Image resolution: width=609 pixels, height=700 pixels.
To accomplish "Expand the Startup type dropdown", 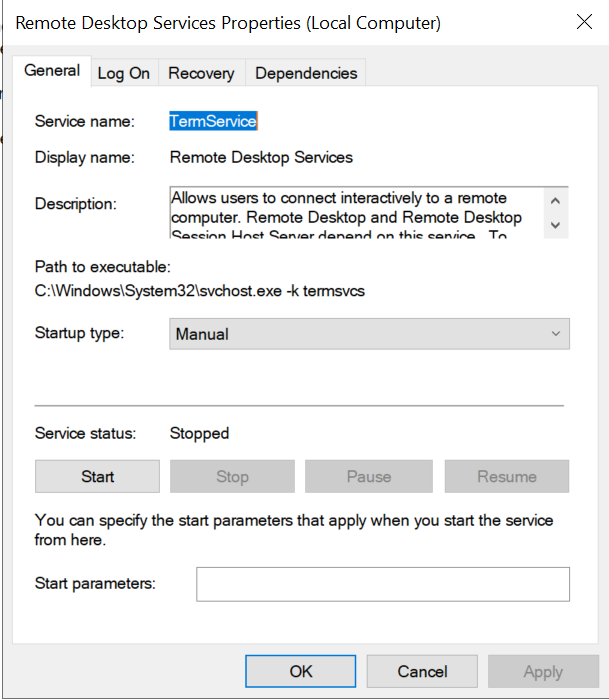I will [x=369, y=334].
